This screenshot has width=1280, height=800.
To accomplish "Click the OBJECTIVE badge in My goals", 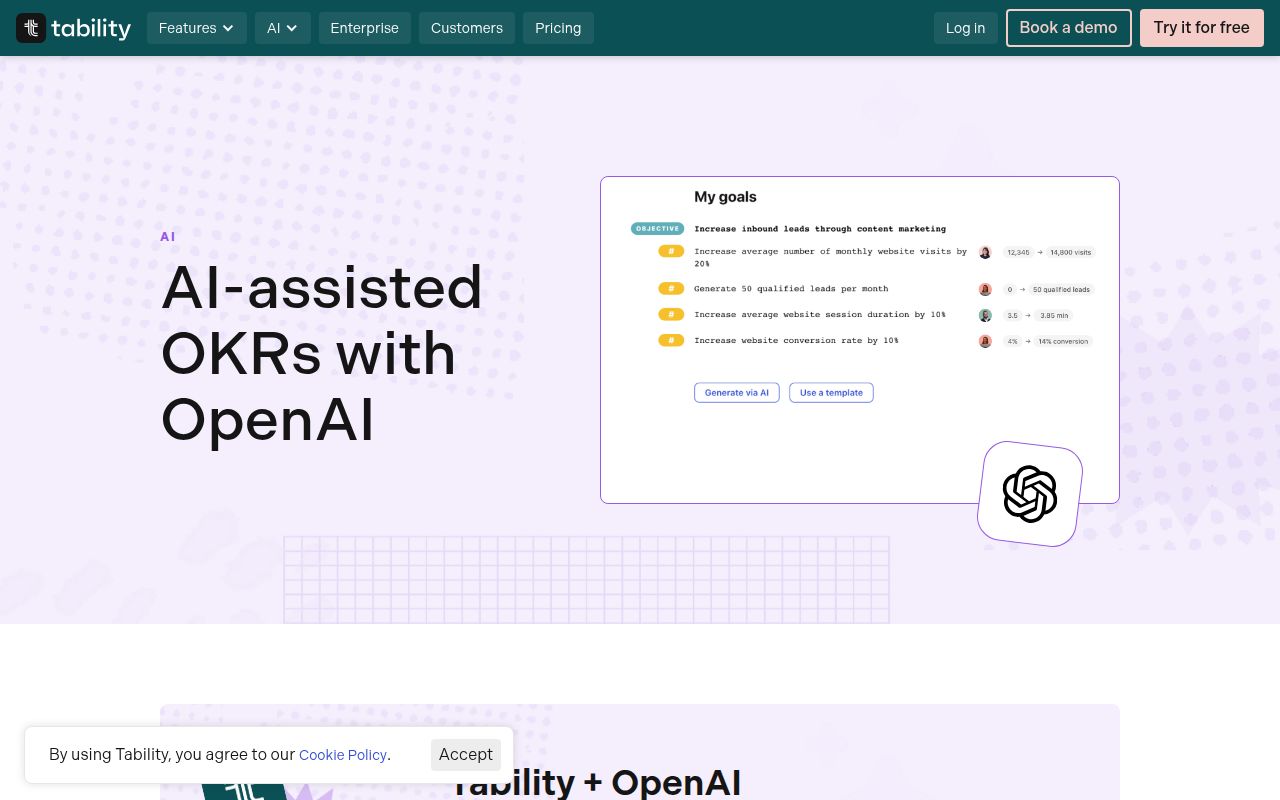I will coord(657,229).
